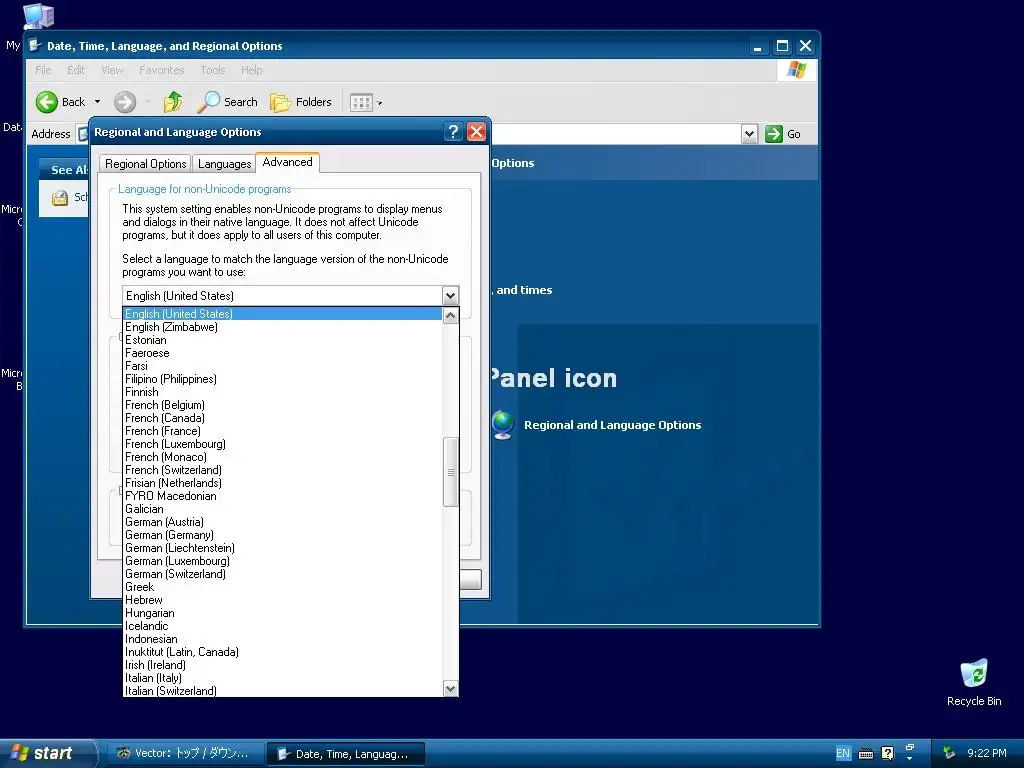Select Irish (Ireland) in the list

point(283,665)
